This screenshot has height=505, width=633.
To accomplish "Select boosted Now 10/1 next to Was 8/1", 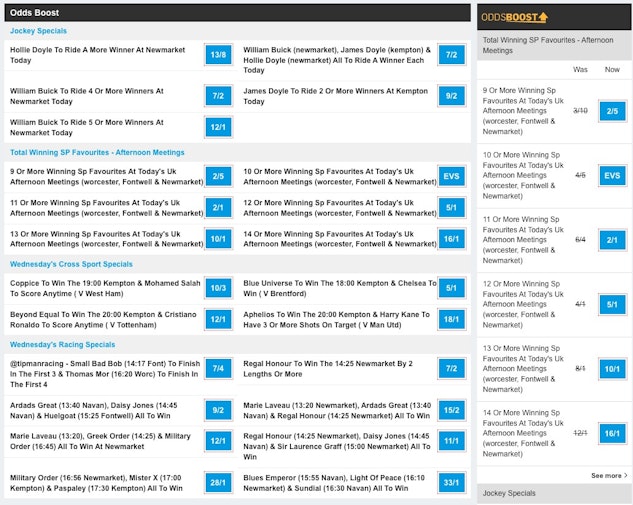I will (x=612, y=369).
